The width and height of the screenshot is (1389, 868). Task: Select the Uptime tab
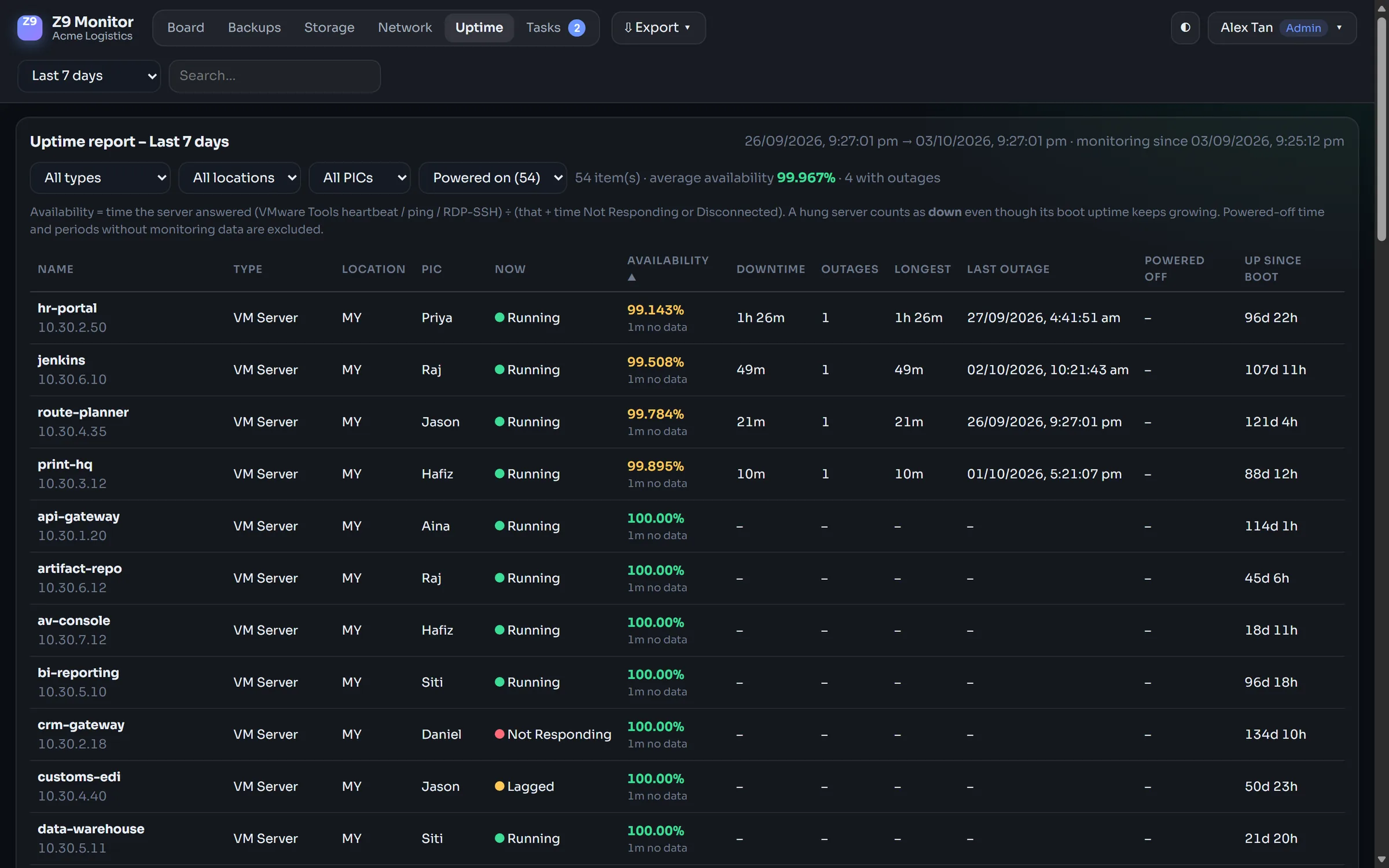point(479,28)
